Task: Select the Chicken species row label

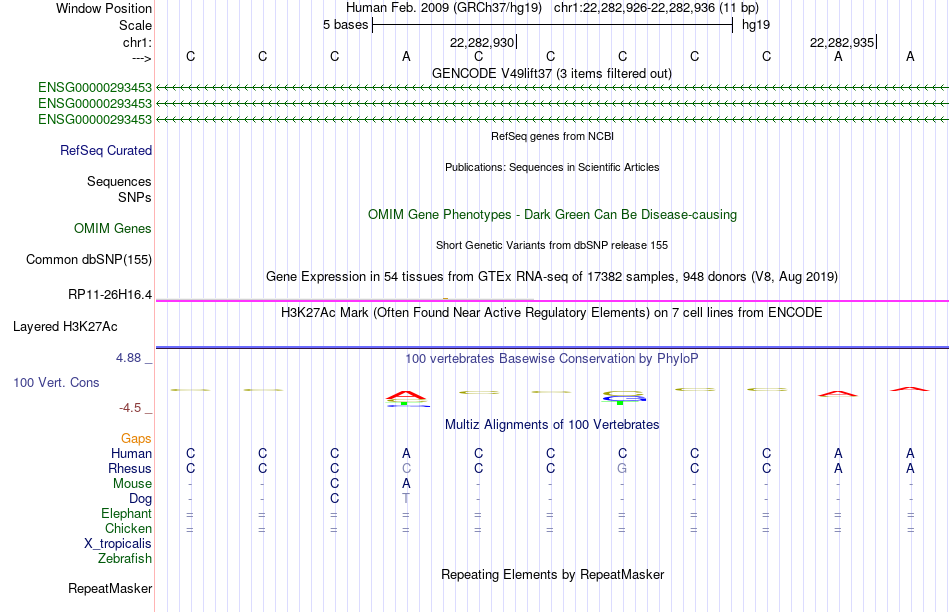Action: tap(128, 528)
